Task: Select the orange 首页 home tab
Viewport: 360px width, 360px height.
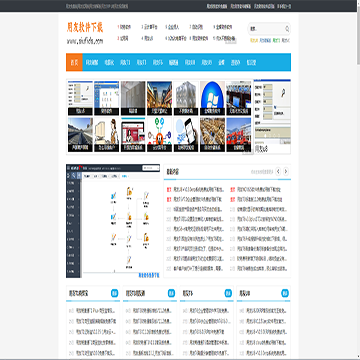Action: click(x=74, y=62)
